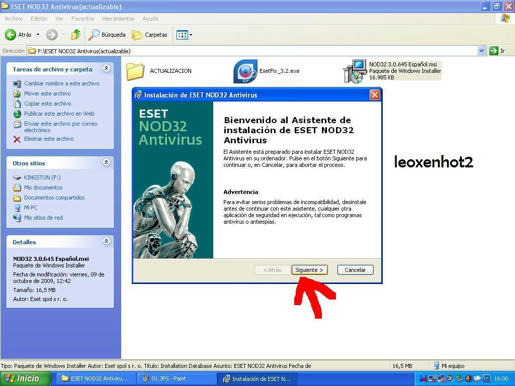Click the Inicio start button
The width and height of the screenshot is (515, 386).
[25, 379]
